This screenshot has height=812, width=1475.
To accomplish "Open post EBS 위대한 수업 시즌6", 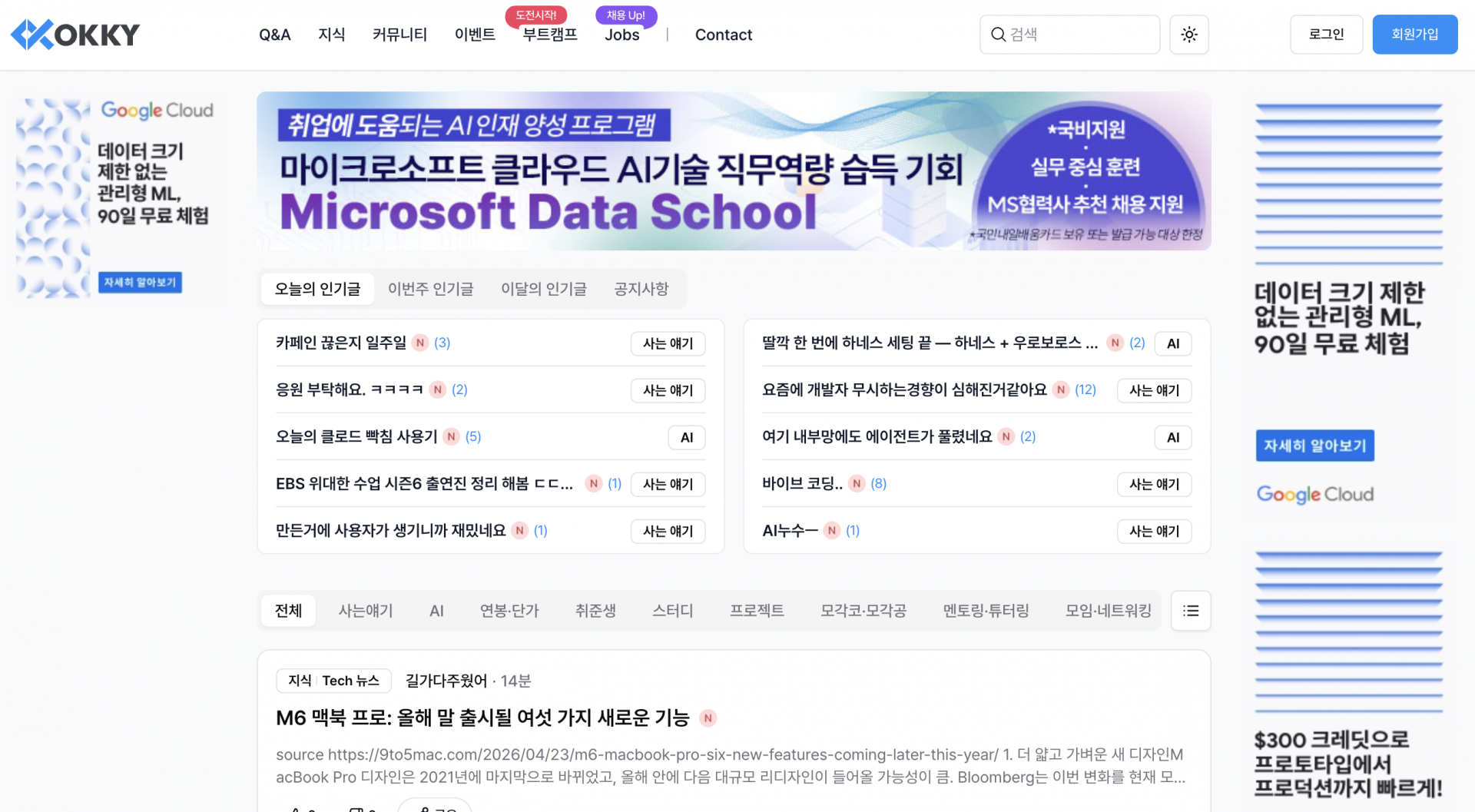I will [424, 483].
